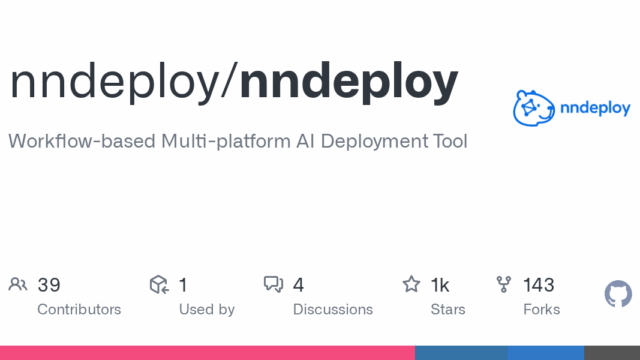Click the Discussions speech bubbles icon
The image size is (640, 360).
tap(273, 284)
